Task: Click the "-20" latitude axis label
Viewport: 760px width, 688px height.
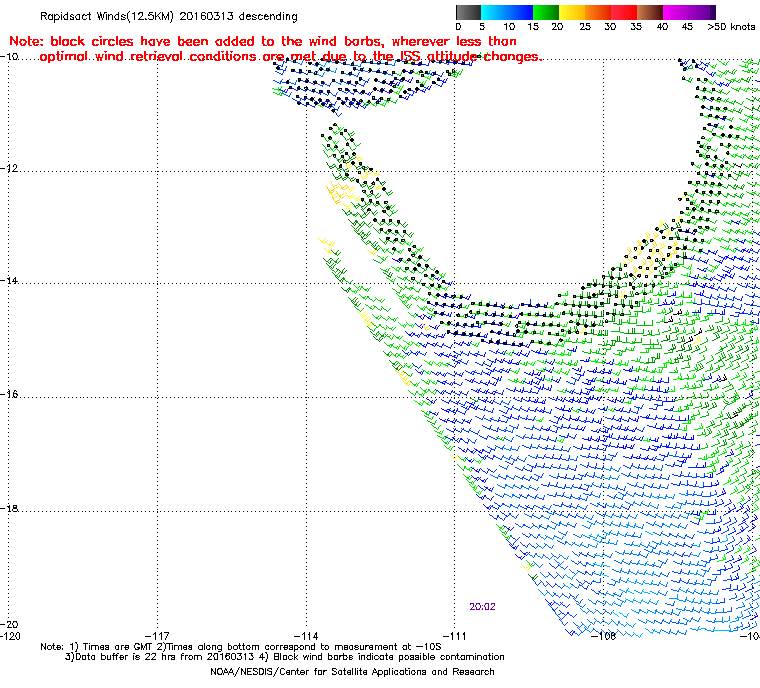Action: [9, 624]
